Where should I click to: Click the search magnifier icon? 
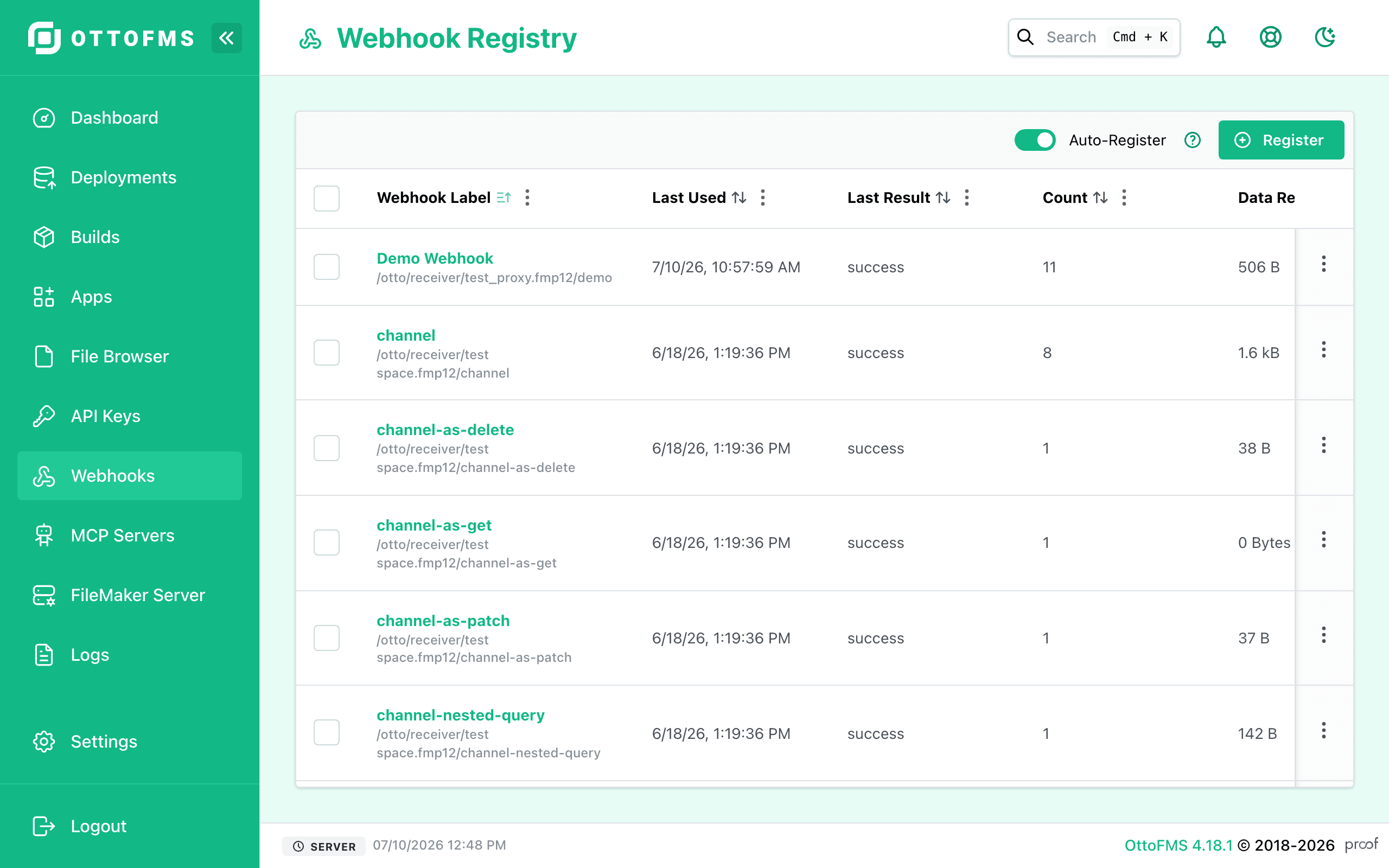point(1025,37)
